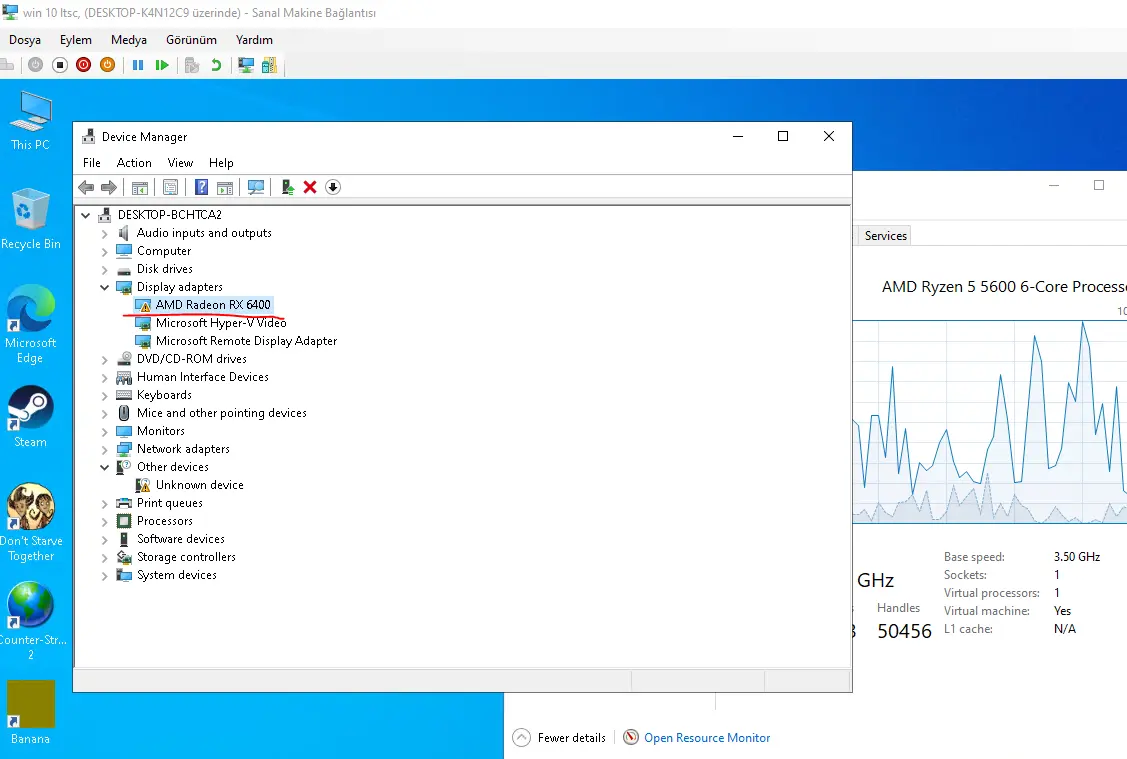Update device driver toolbar icon
The image size is (1127, 759).
(288, 188)
